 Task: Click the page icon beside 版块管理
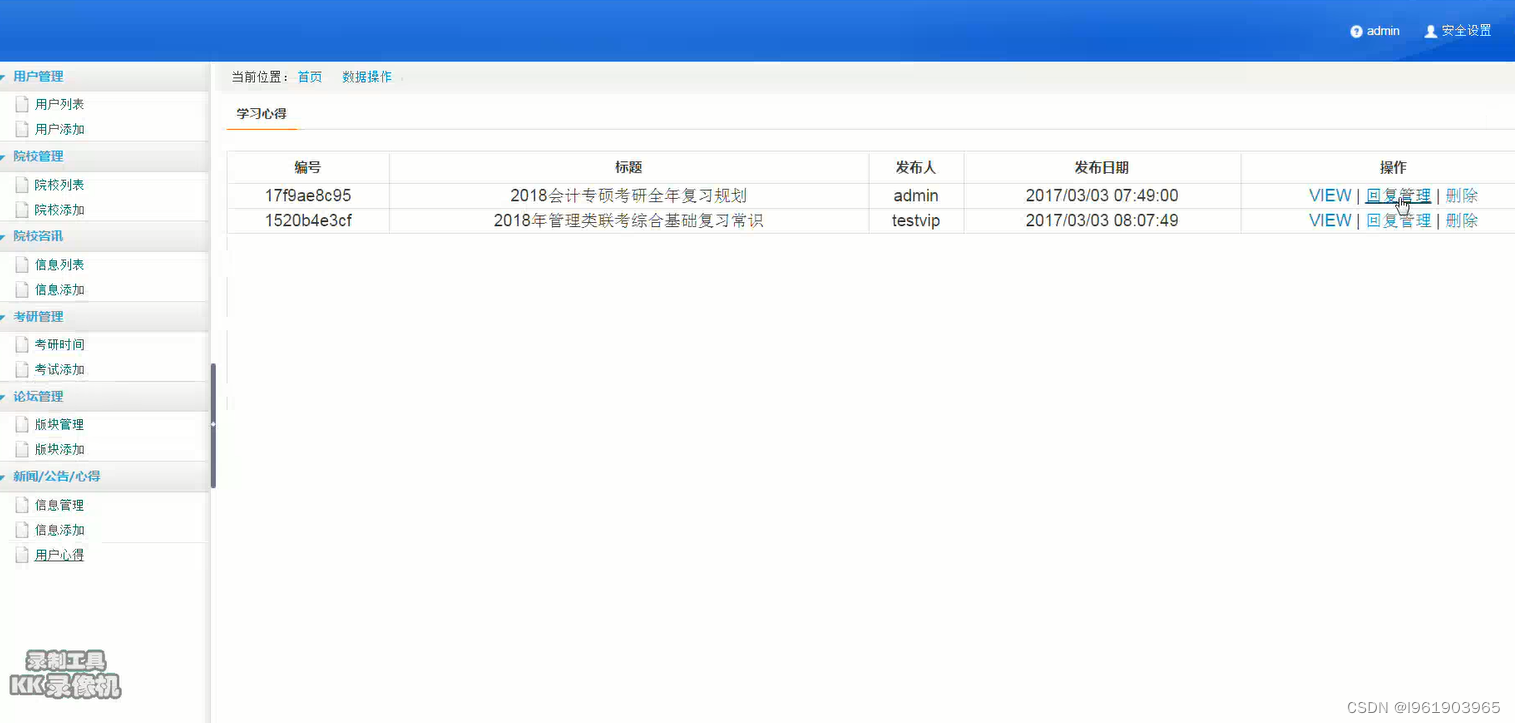point(22,424)
